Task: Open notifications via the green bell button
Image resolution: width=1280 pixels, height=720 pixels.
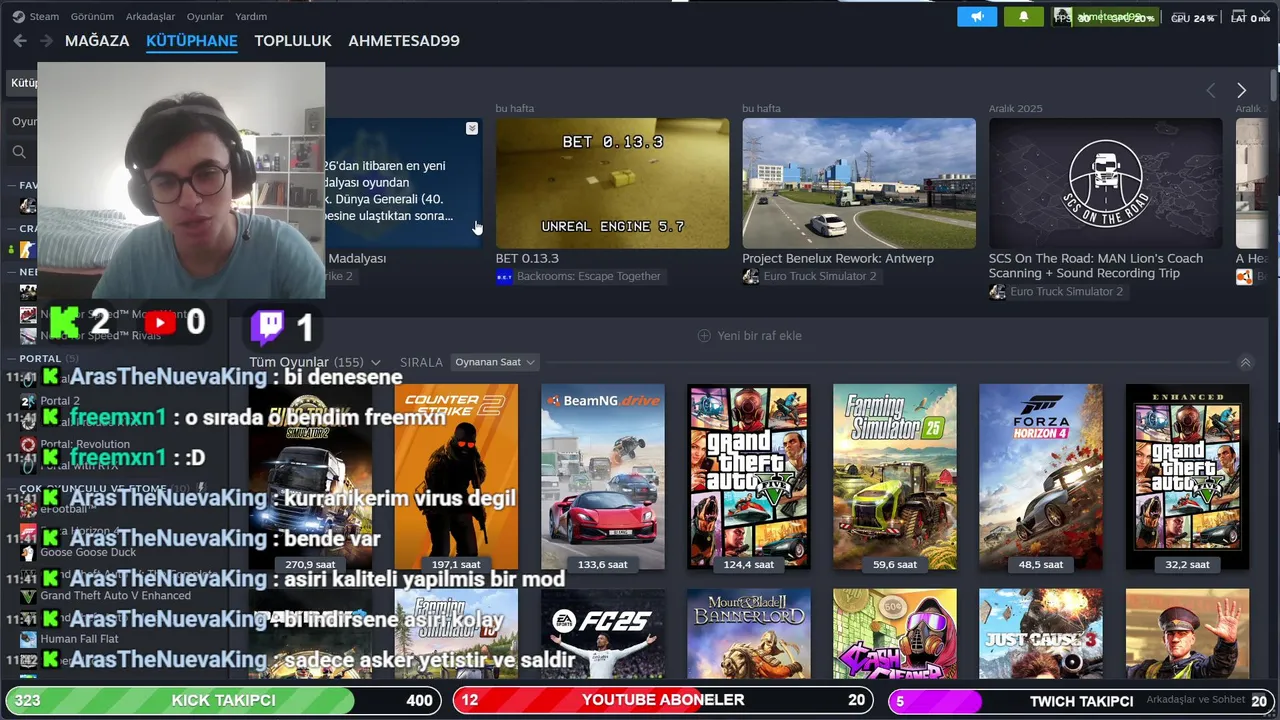Action: (x=1023, y=17)
